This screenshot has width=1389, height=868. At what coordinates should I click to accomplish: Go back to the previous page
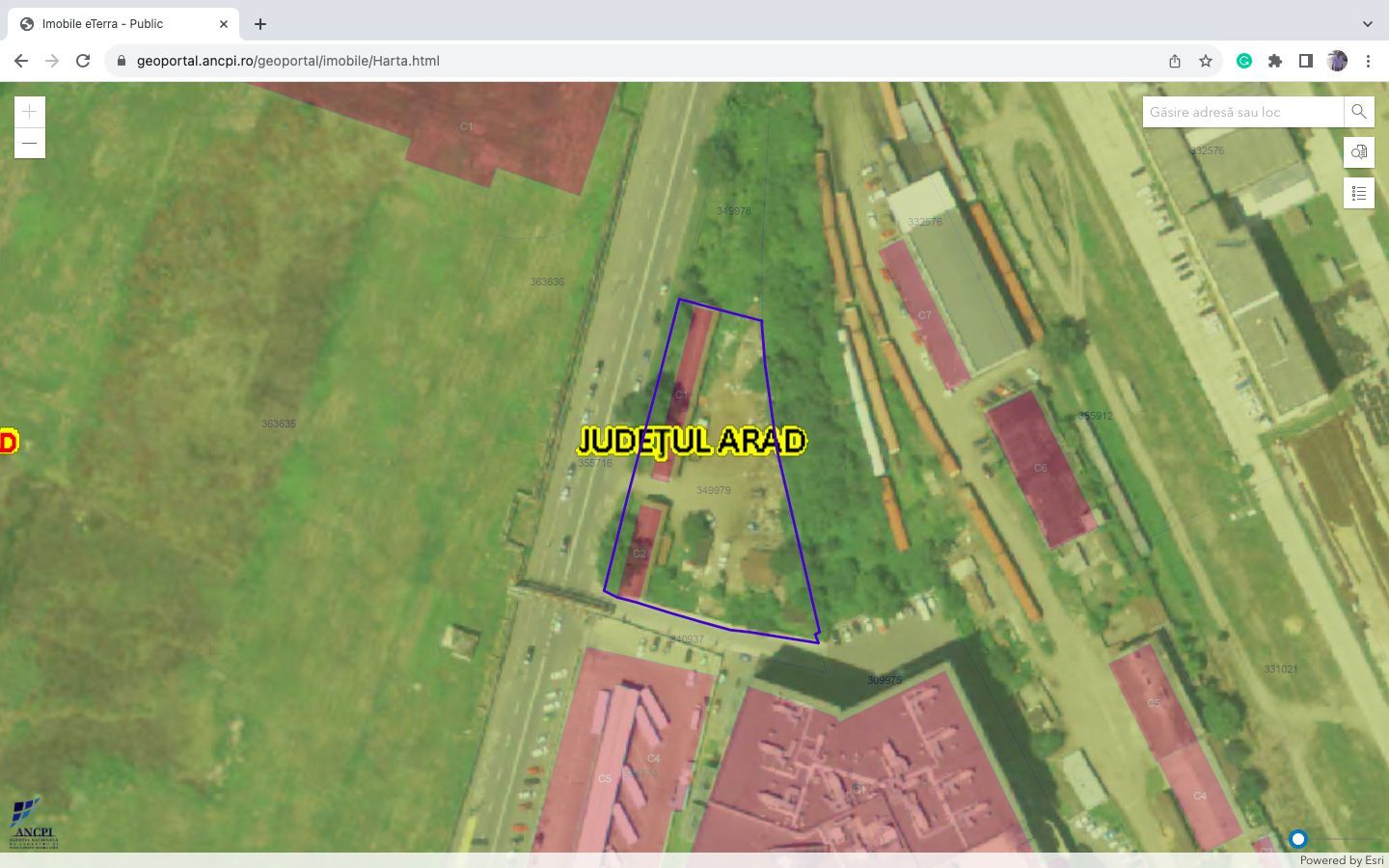(21, 61)
